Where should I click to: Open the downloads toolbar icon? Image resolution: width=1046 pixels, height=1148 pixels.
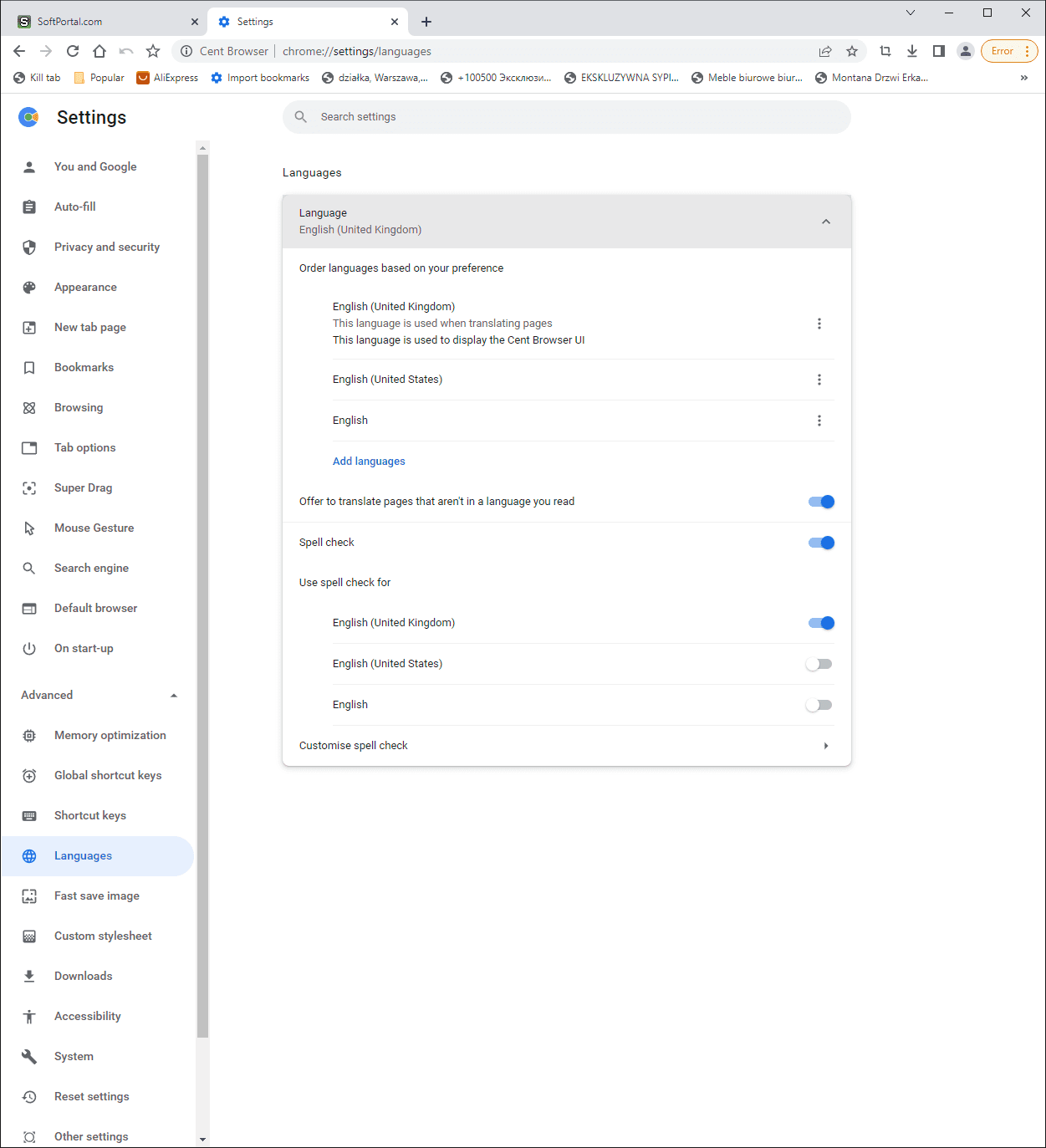(912, 51)
